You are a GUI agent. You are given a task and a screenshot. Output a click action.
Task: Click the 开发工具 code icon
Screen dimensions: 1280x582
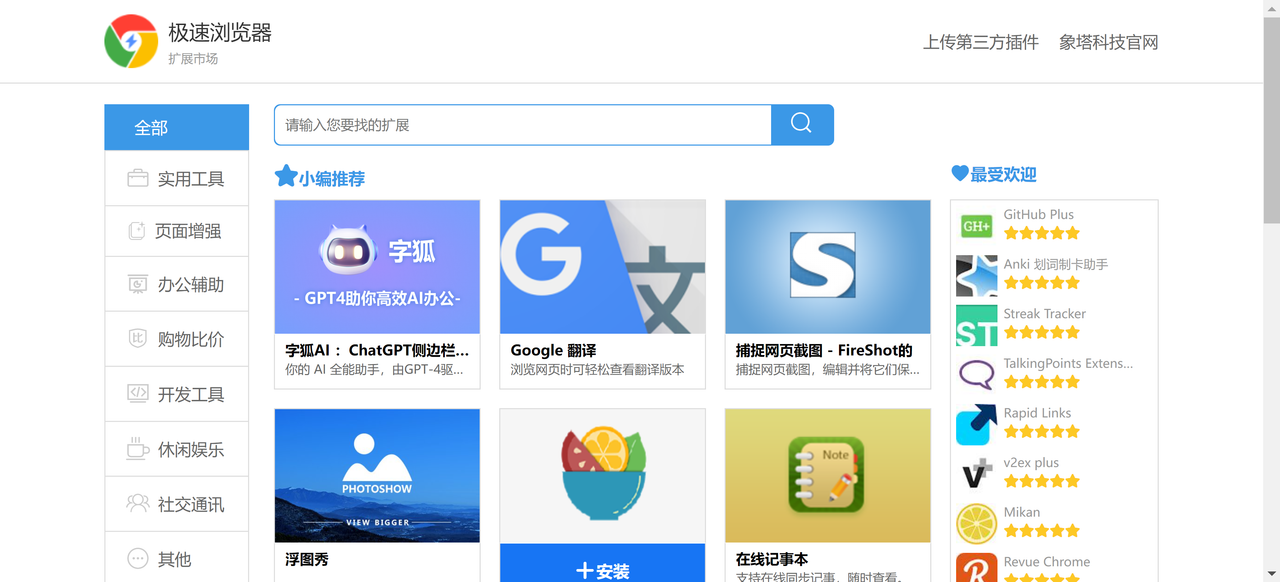pos(138,393)
